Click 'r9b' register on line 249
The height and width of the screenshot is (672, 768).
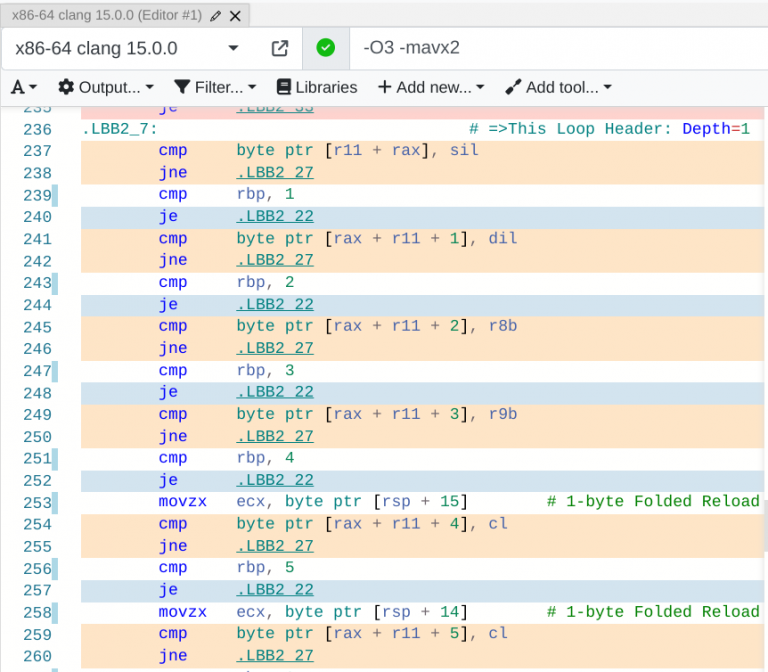(x=503, y=414)
